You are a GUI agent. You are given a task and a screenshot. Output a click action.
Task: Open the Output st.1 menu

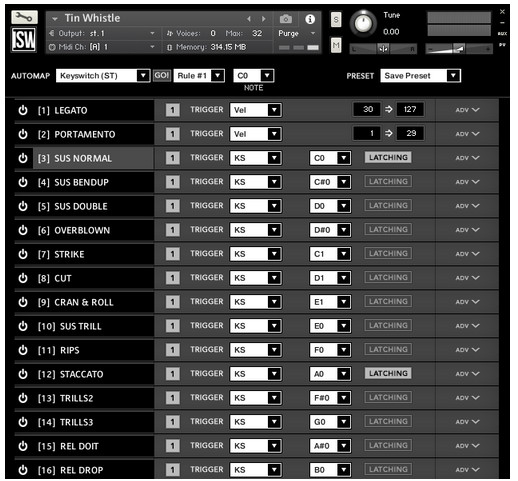click(102, 33)
